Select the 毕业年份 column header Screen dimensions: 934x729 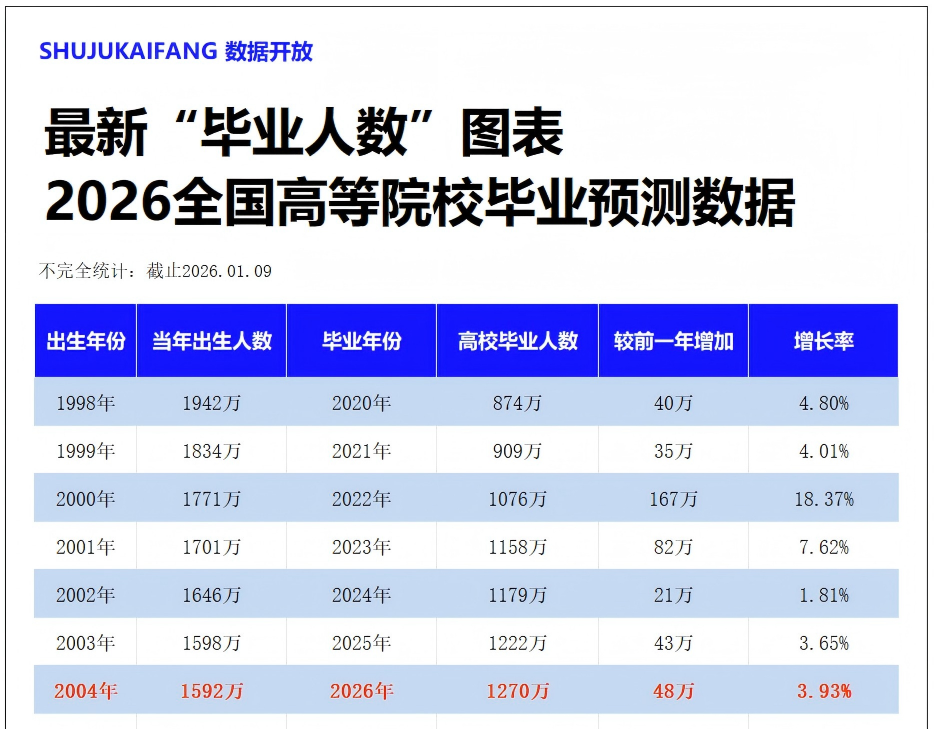tap(362, 341)
